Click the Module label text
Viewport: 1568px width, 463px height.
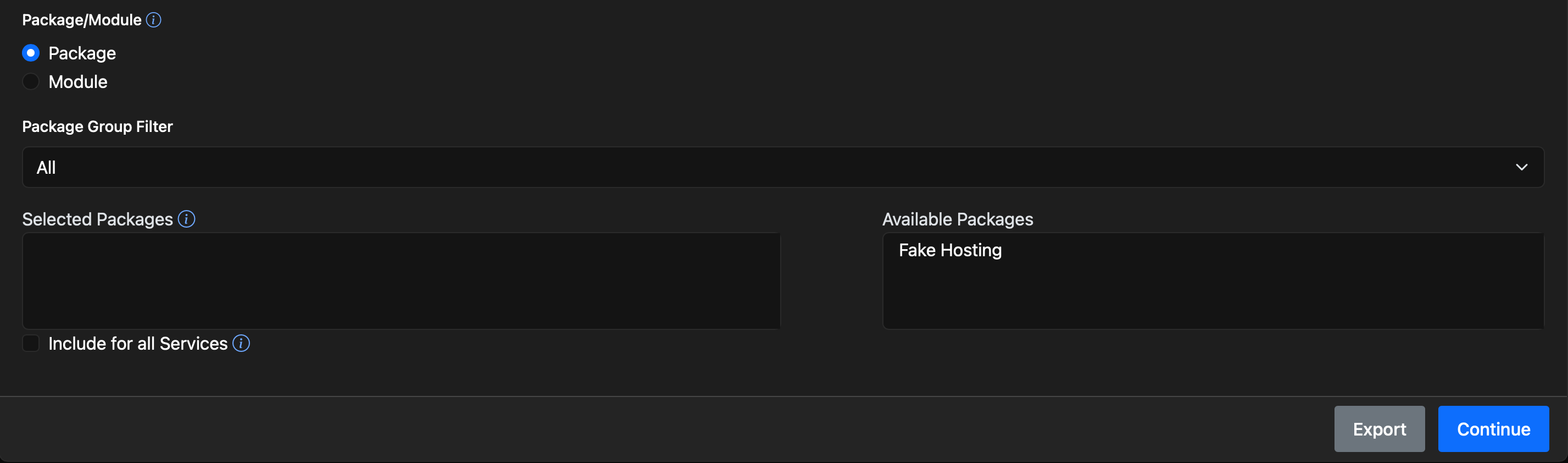(78, 81)
